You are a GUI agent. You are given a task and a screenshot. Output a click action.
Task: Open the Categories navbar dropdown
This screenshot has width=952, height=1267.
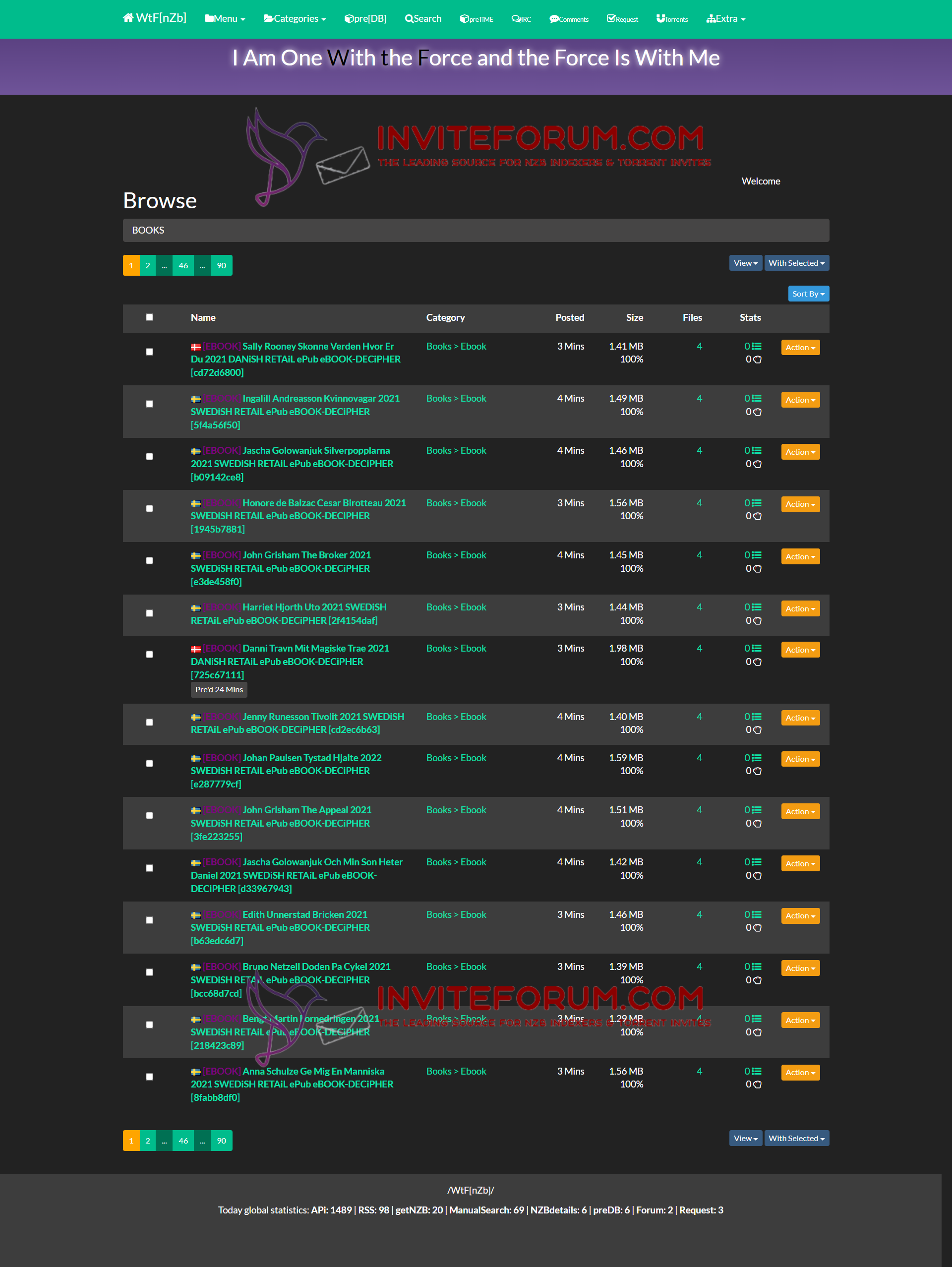tap(295, 19)
